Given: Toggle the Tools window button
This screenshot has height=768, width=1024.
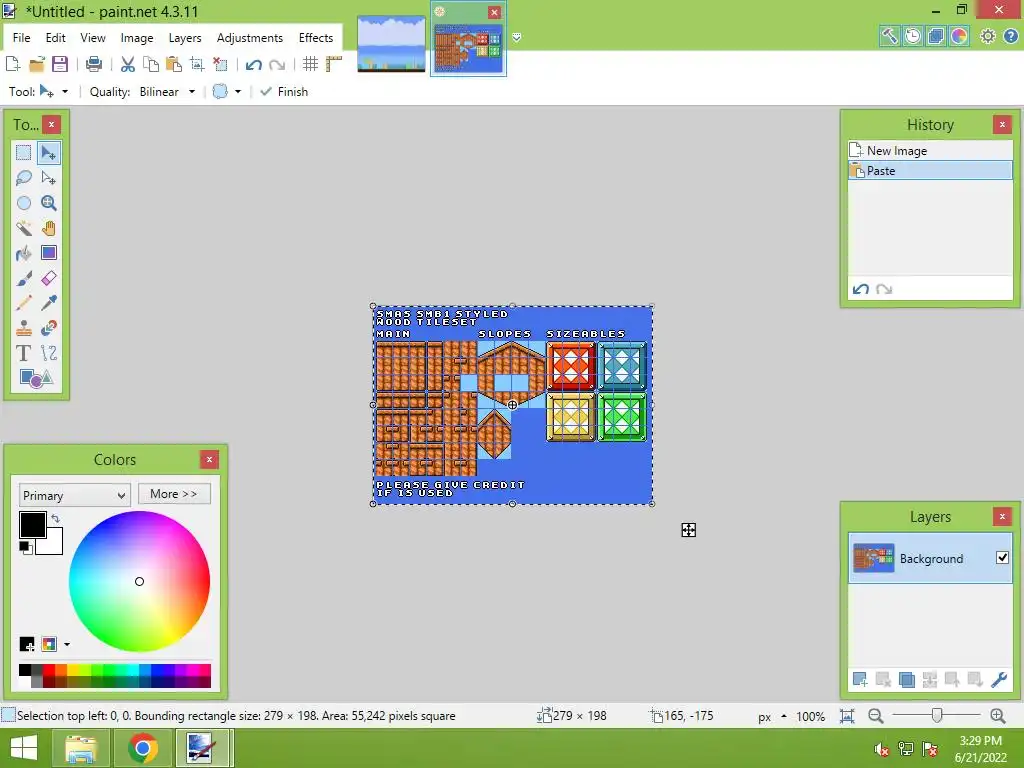Looking at the screenshot, I should [889, 36].
